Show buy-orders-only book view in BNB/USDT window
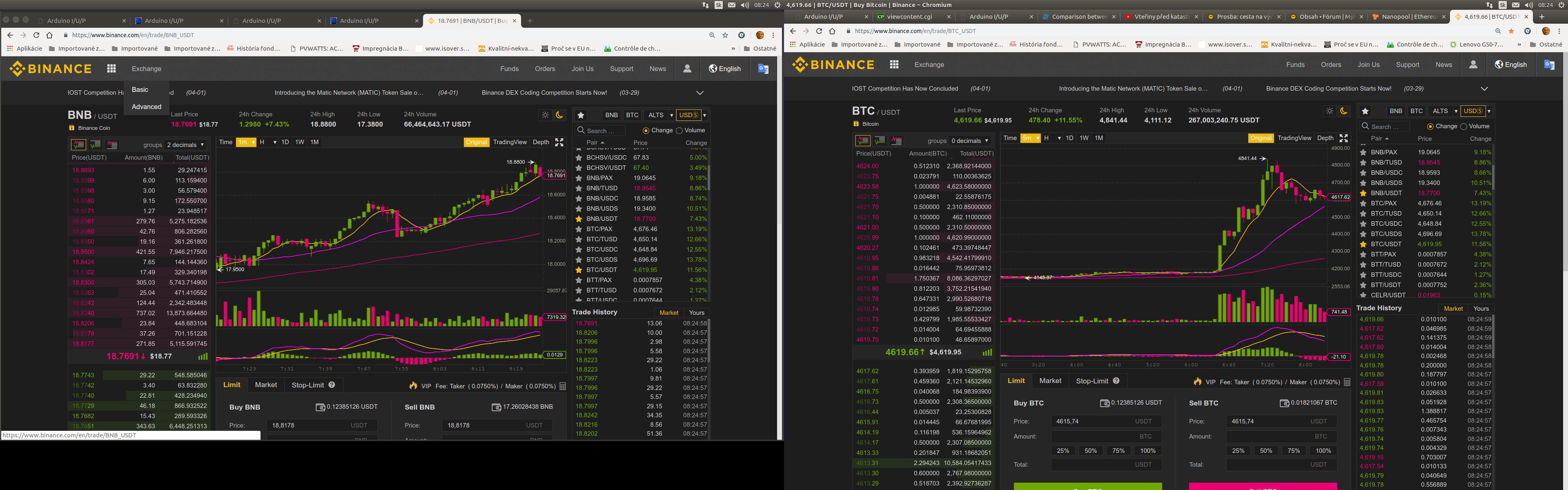 [96, 145]
